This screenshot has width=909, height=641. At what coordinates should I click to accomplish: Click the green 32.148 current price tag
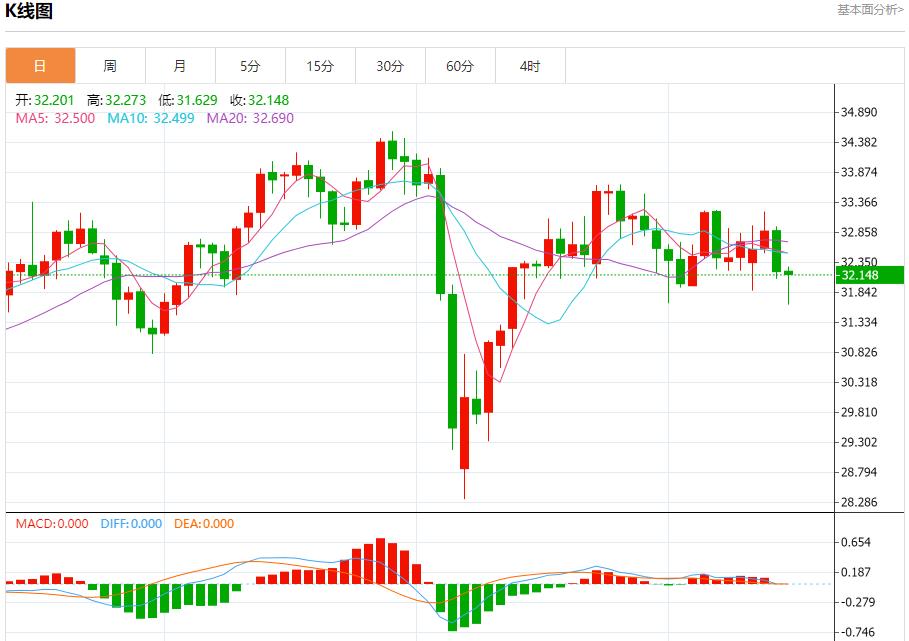tap(860, 275)
